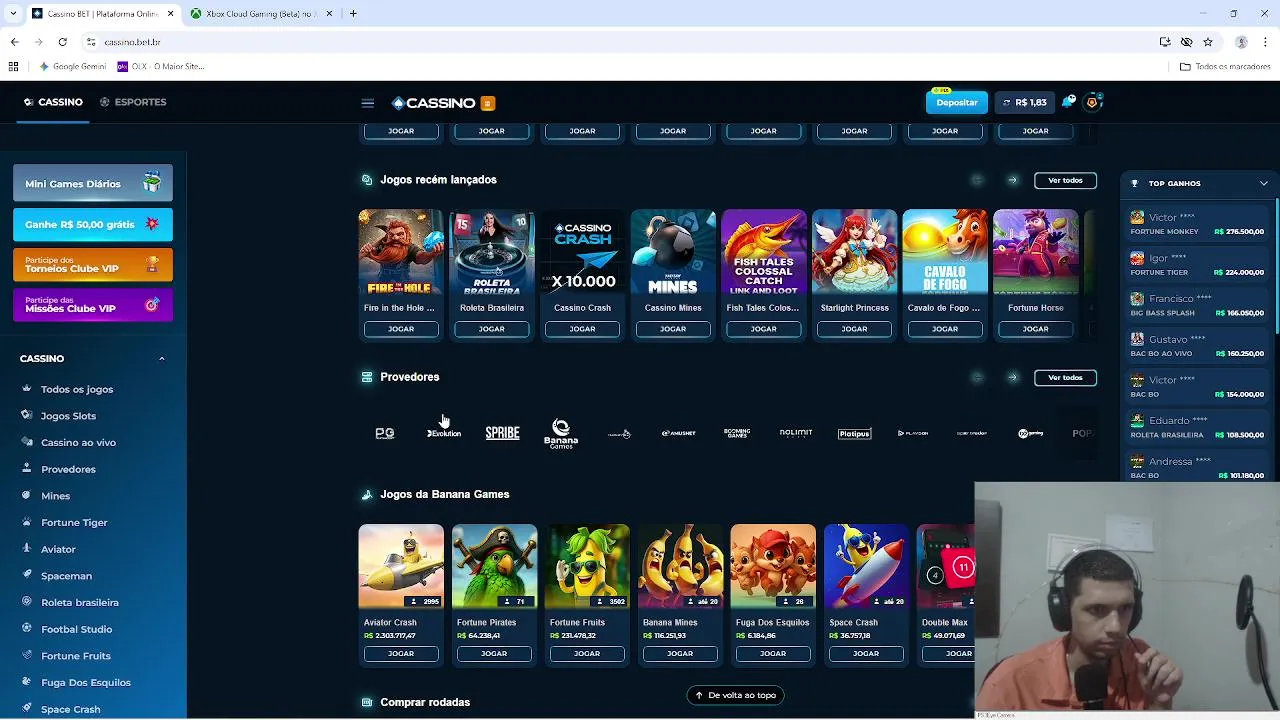Open Spaceman in sidebar menu

pyautogui.click(x=66, y=576)
